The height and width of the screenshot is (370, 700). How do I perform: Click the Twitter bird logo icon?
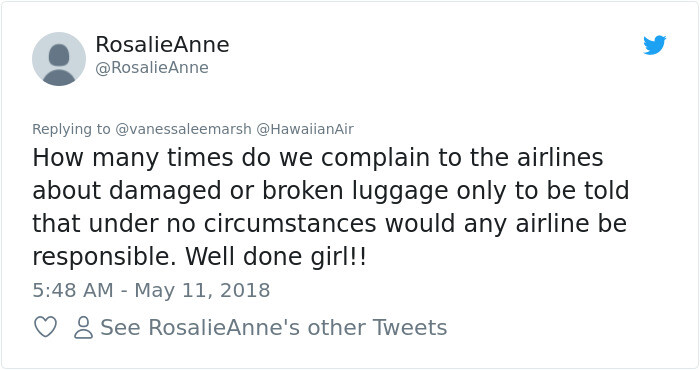click(654, 45)
